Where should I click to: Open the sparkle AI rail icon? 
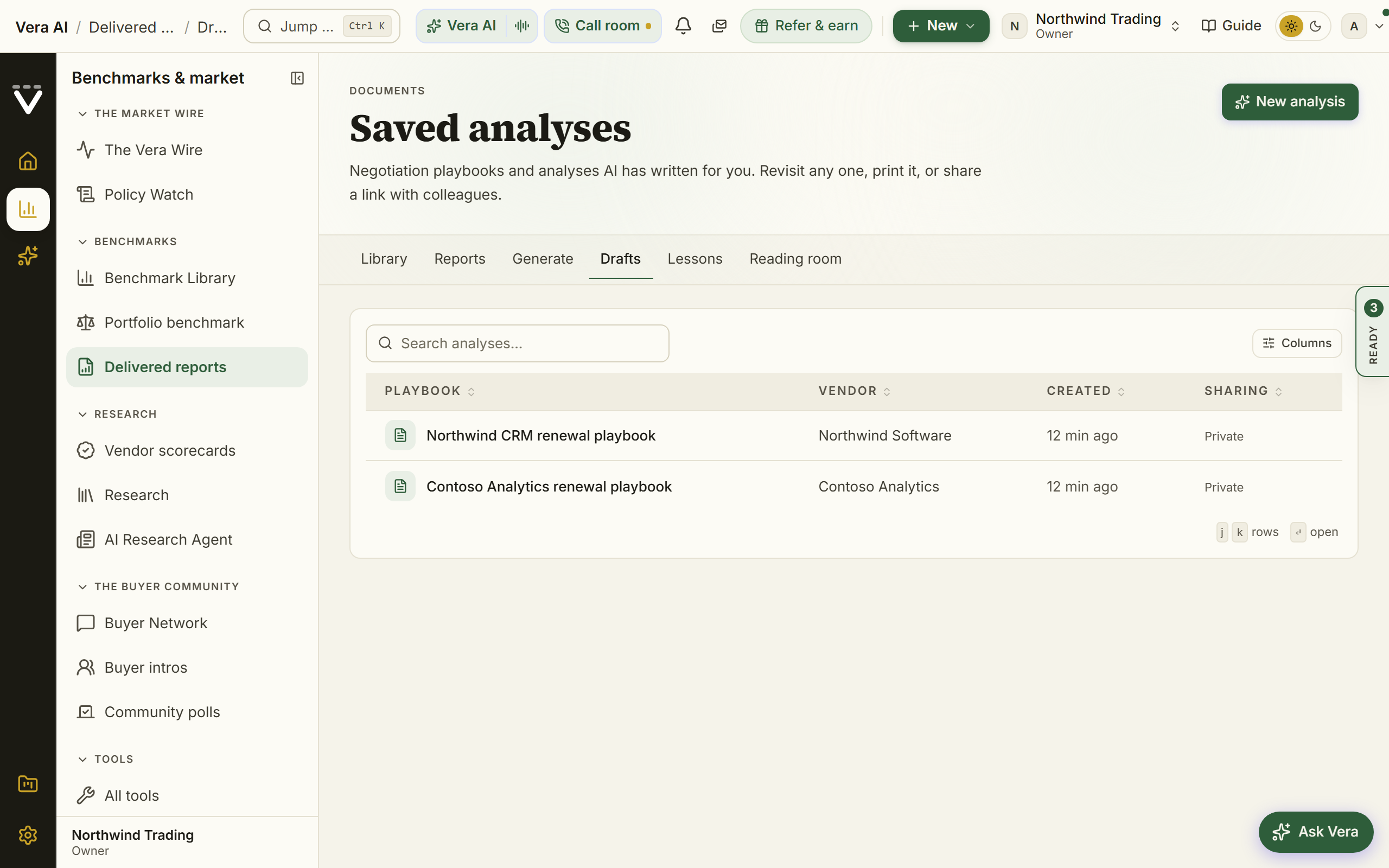pos(28,256)
